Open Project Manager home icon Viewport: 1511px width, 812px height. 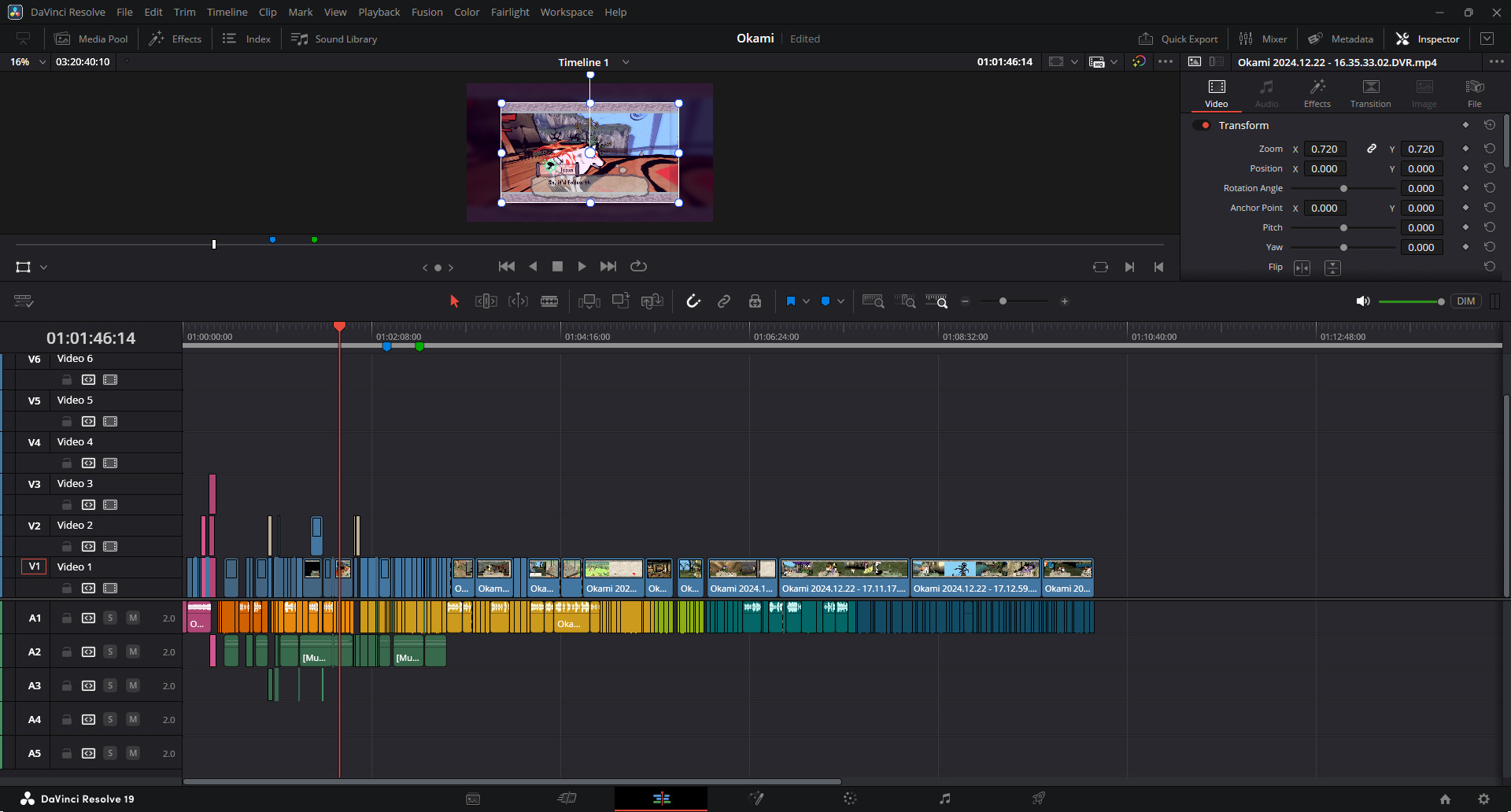[x=1445, y=799]
